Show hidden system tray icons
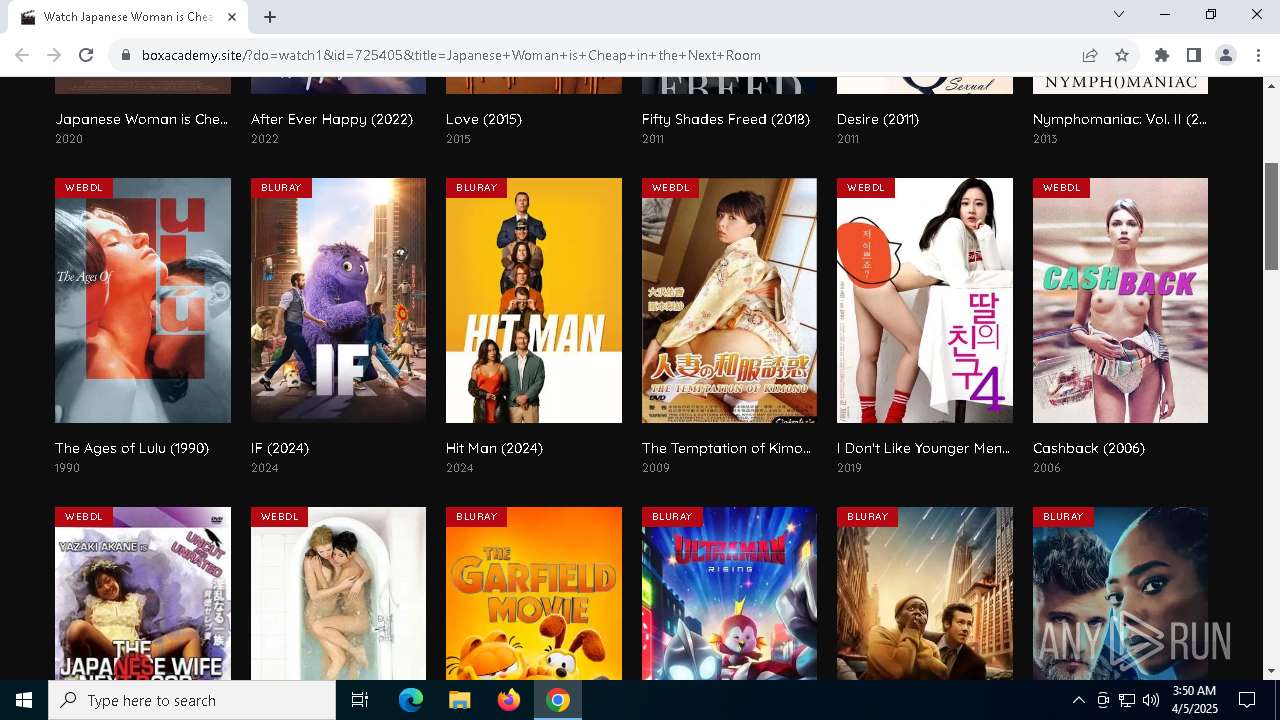 (x=1078, y=700)
